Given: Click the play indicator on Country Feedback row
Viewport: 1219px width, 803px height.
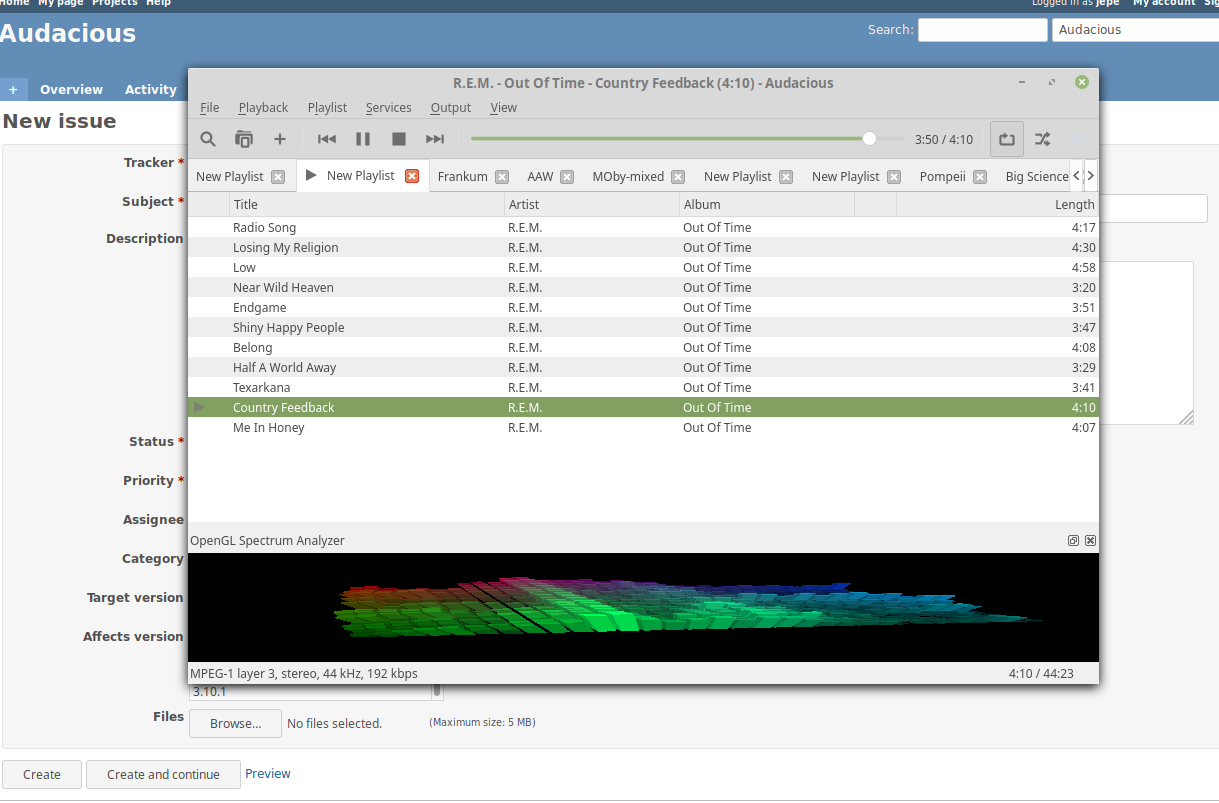Looking at the screenshot, I should [200, 407].
